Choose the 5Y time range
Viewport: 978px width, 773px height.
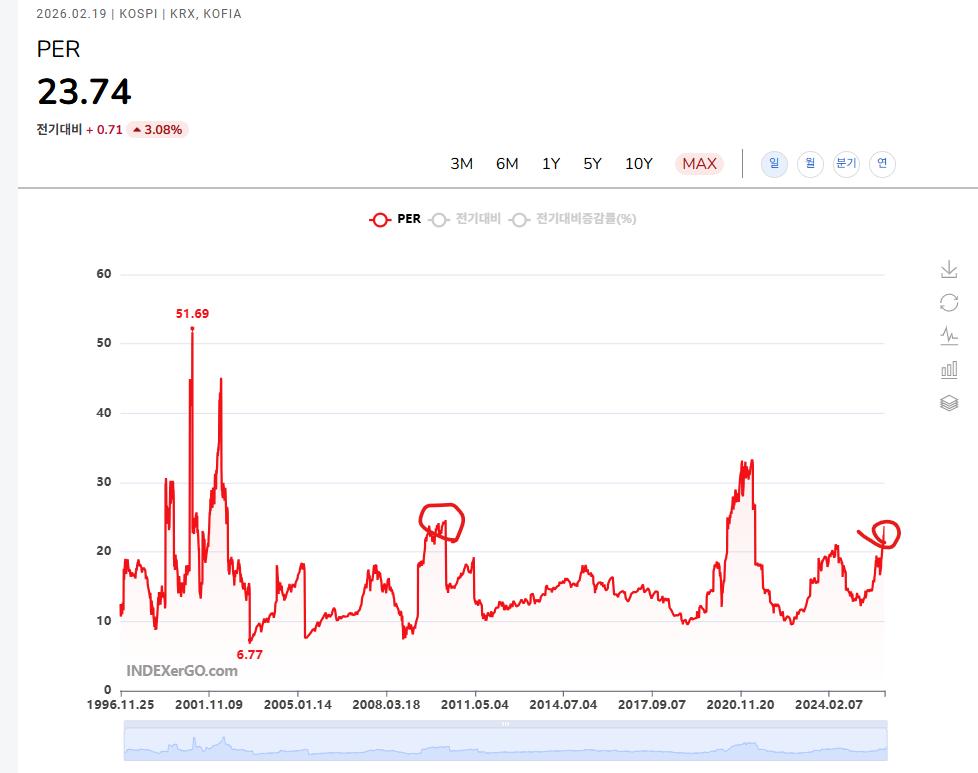[x=593, y=164]
